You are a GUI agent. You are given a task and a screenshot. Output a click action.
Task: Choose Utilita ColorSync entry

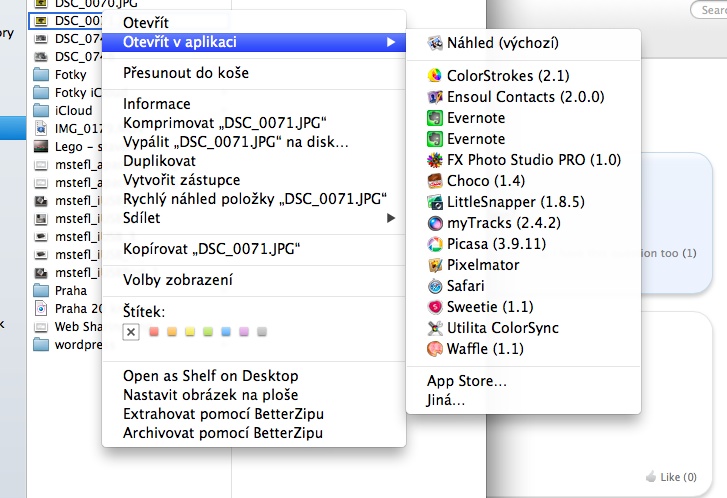coord(503,328)
